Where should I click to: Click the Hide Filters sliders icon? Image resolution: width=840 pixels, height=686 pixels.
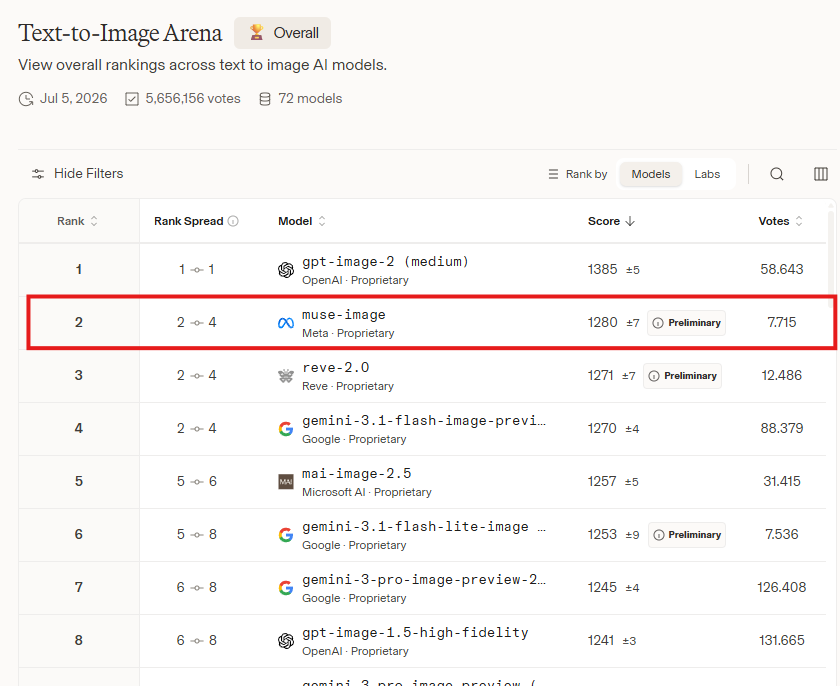point(38,174)
